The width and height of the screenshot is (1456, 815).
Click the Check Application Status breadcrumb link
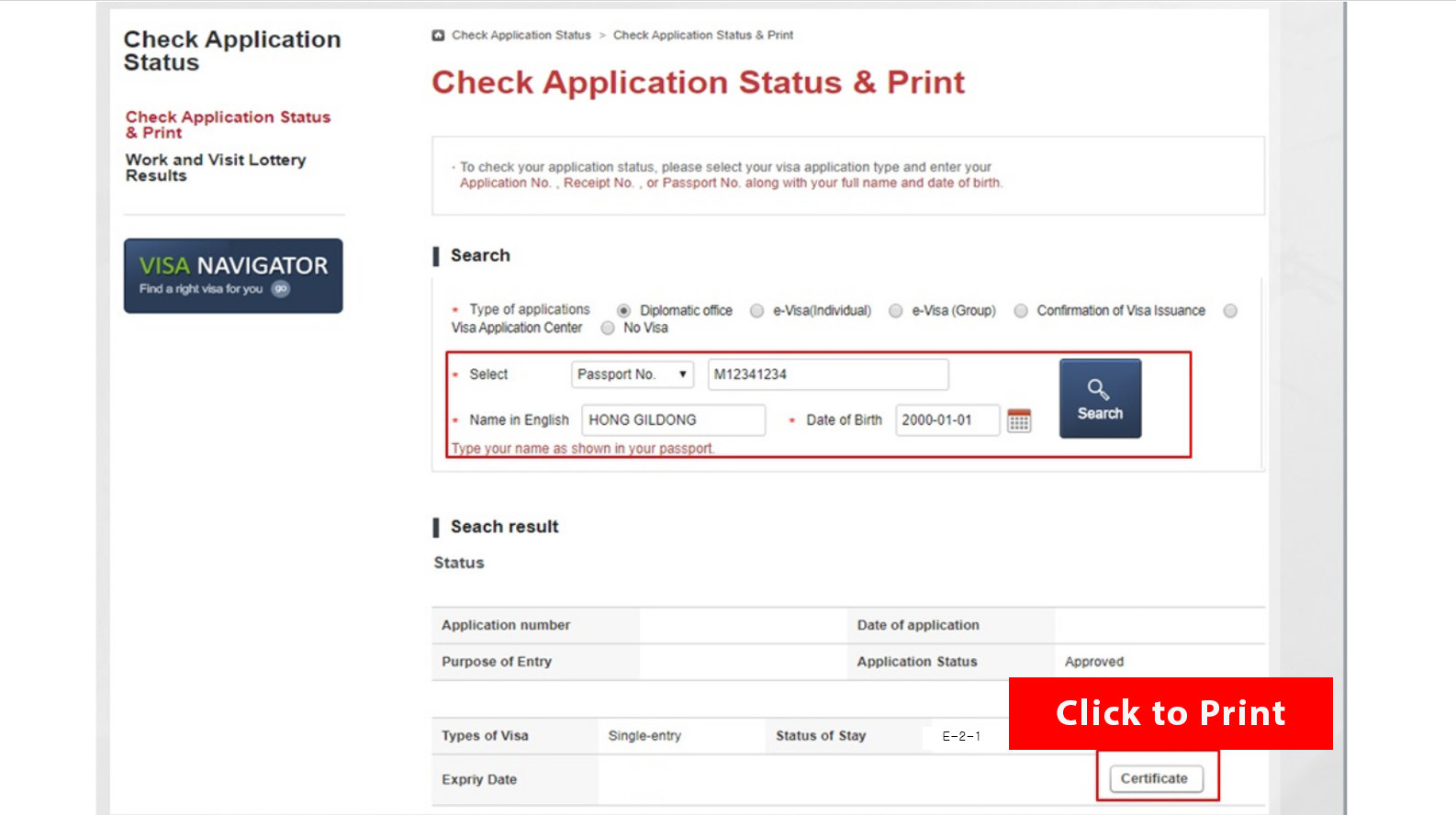point(521,35)
